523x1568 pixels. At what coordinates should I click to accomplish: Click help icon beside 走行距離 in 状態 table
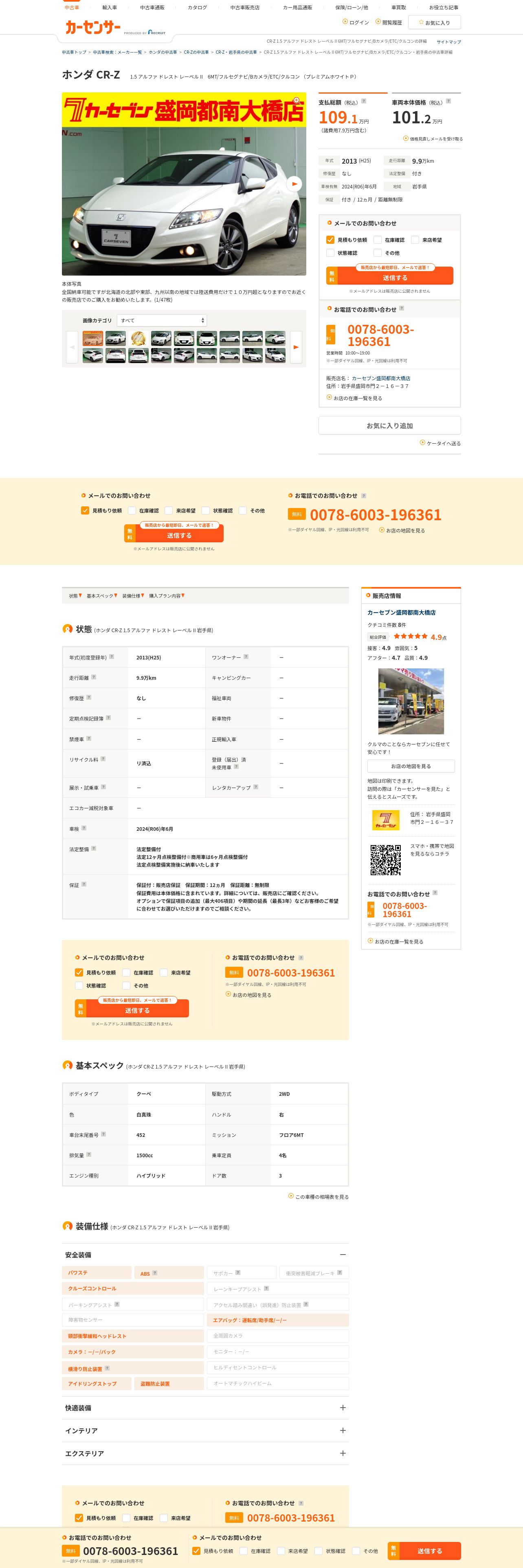click(x=94, y=677)
